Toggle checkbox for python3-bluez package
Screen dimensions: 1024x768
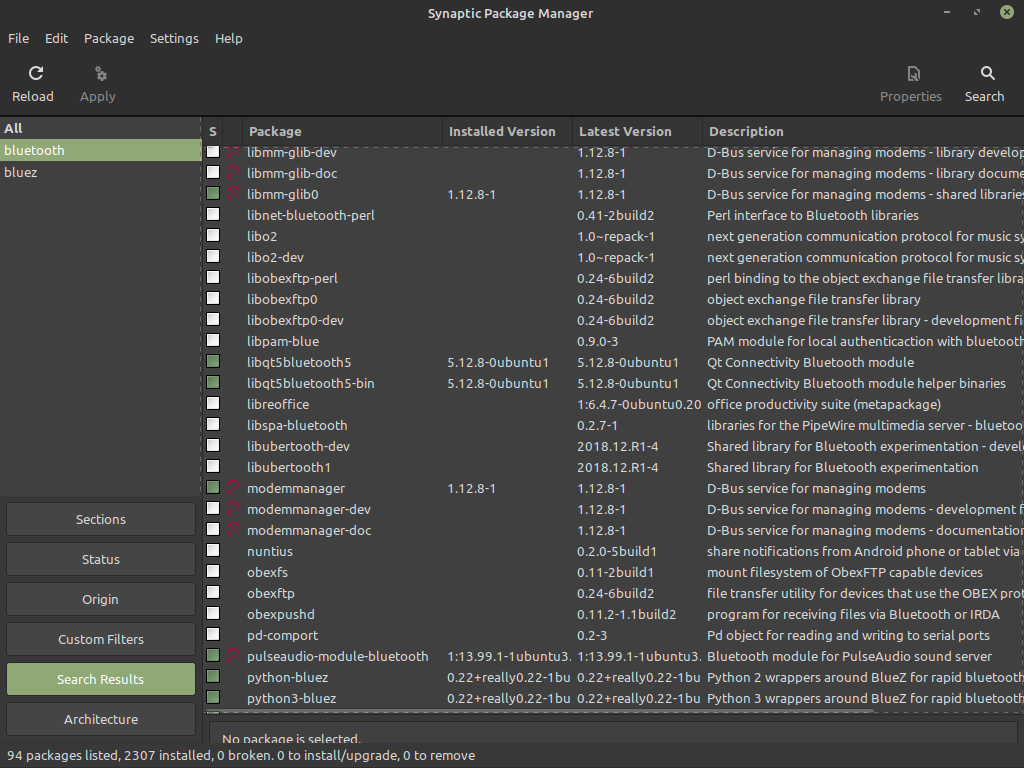[x=213, y=698]
